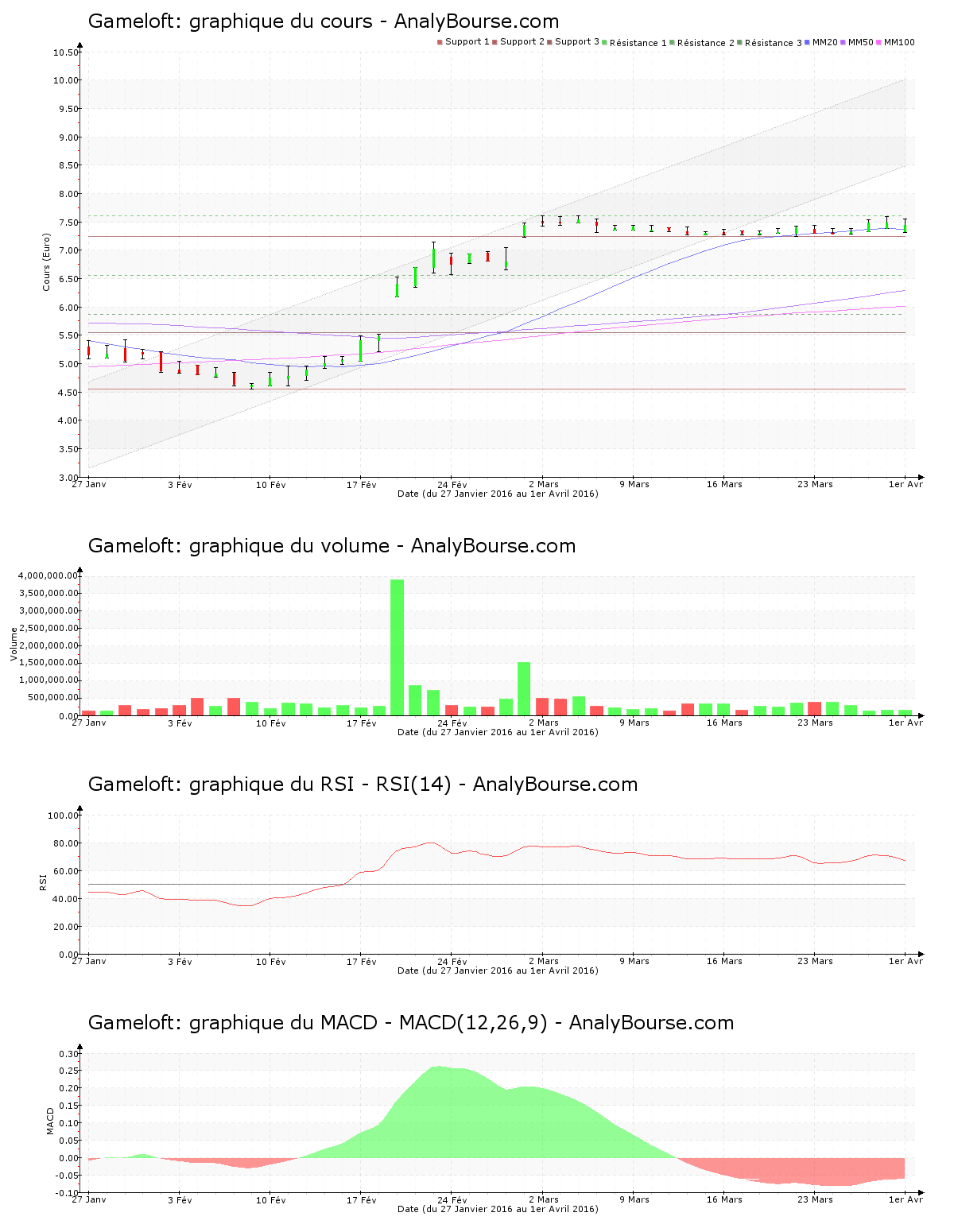Click the 'graphique du cours' chart title

click(324, 21)
